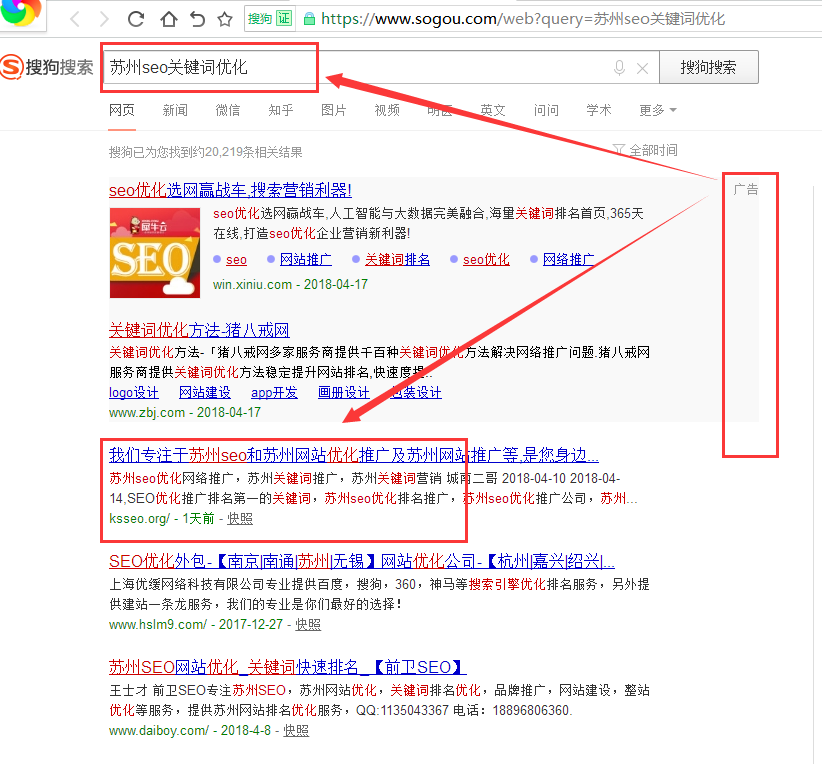Click the 快照 link for ksseo.org
The image size is (822, 764).
240,518
